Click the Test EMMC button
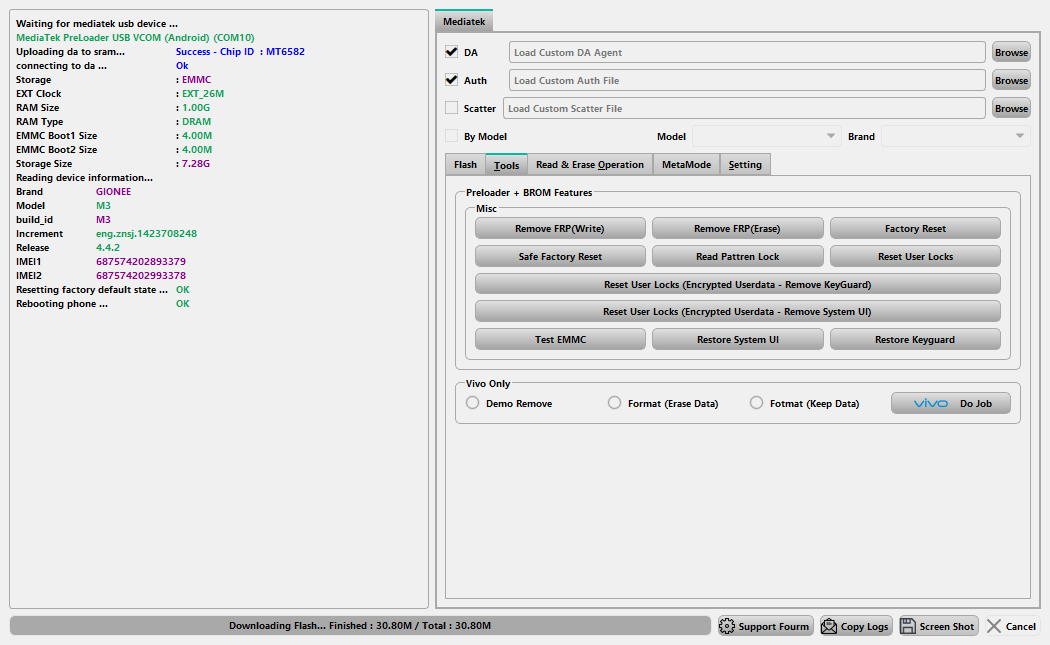 coord(560,340)
